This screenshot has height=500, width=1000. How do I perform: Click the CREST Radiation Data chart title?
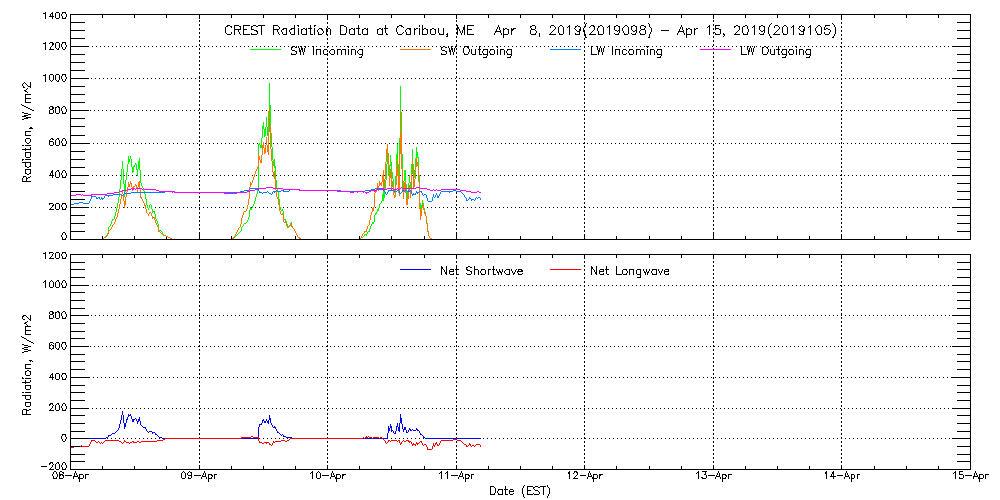[530, 30]
